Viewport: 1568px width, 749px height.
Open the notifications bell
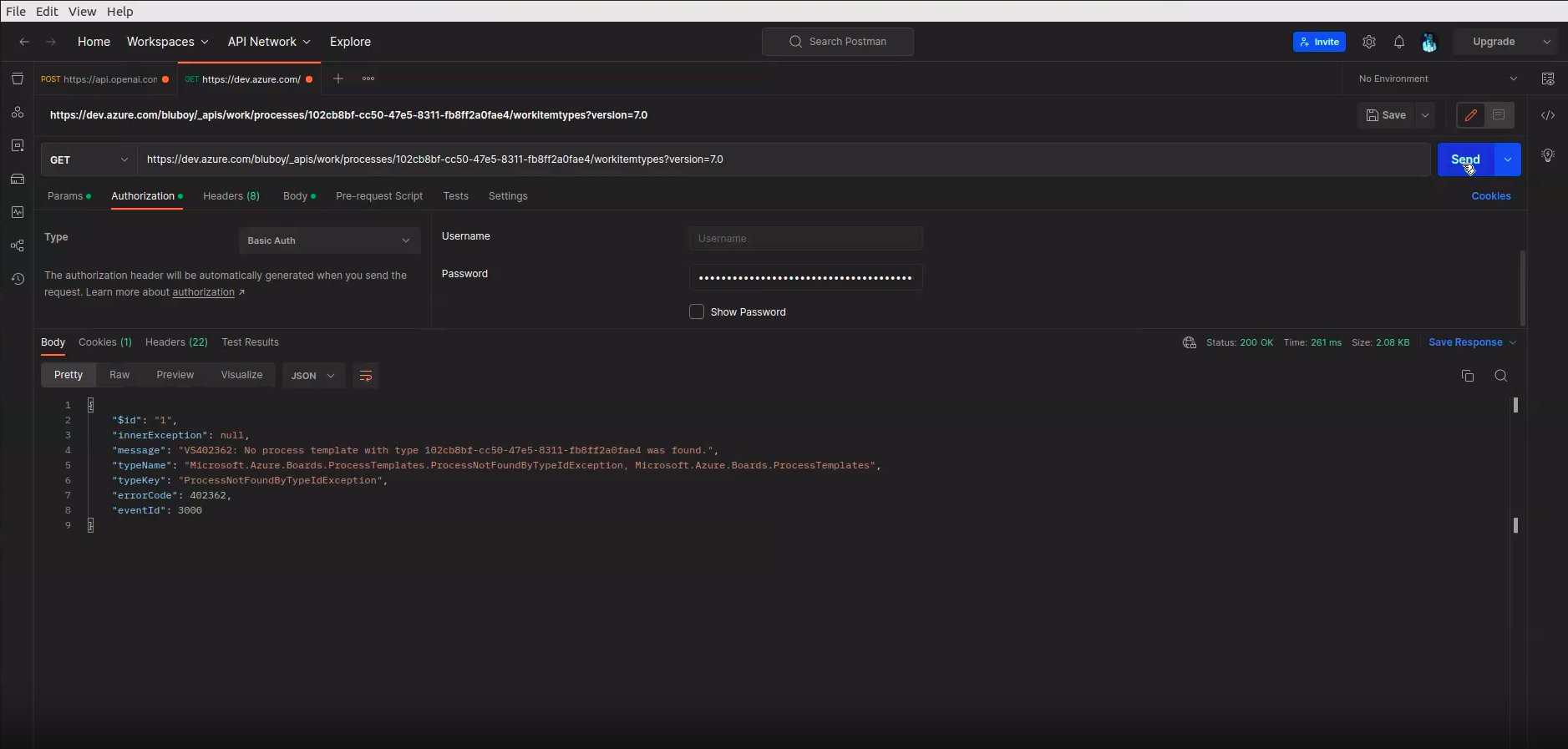tap(1399, 42)
